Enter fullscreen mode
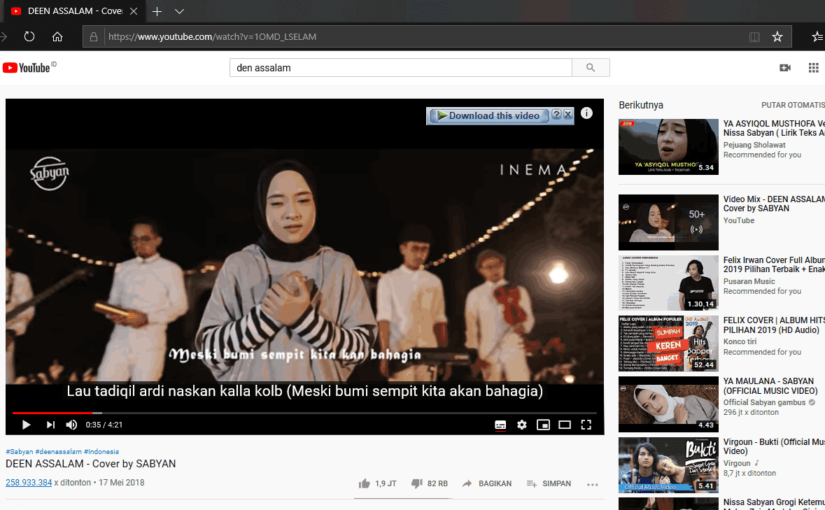The height and width of the screenshot is (510, 825). coord(586,425)
